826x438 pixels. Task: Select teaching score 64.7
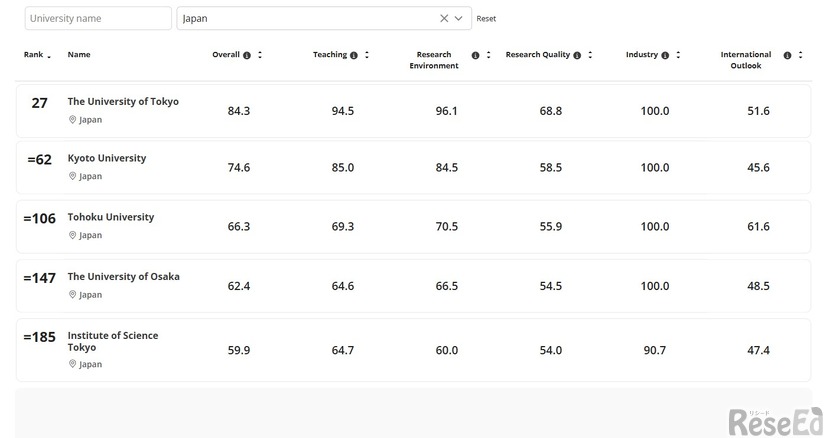pyautogui.click(x=343, y=351)
